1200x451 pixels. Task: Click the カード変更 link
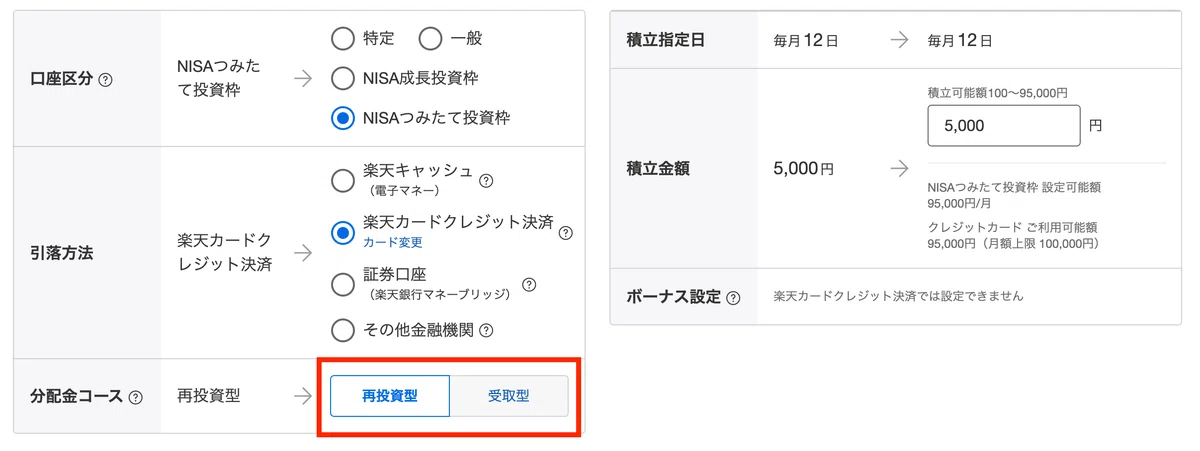click(x=392, y=242)
